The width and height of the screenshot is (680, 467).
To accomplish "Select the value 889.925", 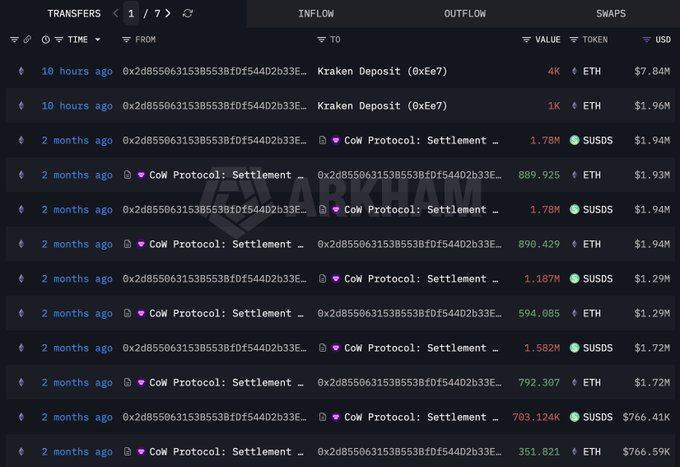I will pyautogui.click(x=539, y=175).
